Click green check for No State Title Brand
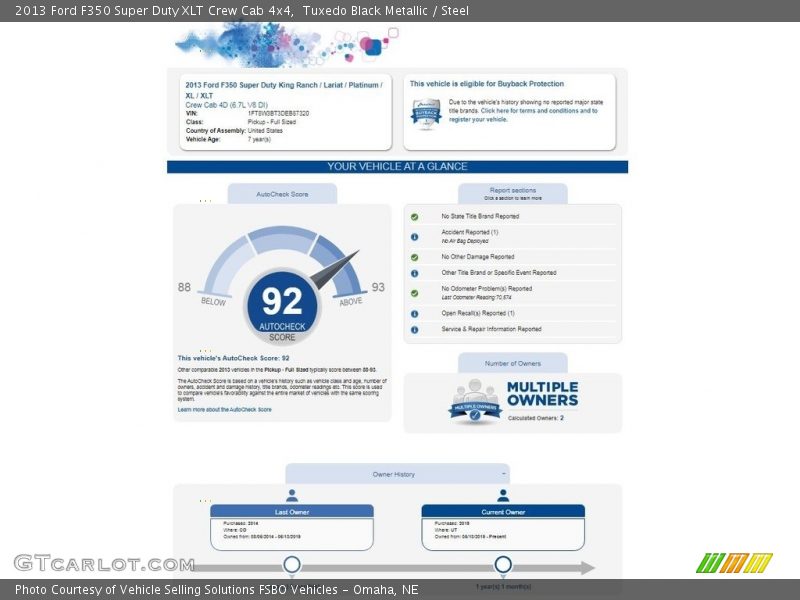This screenshot has width=800, height=600. click(x=414, y=216)
